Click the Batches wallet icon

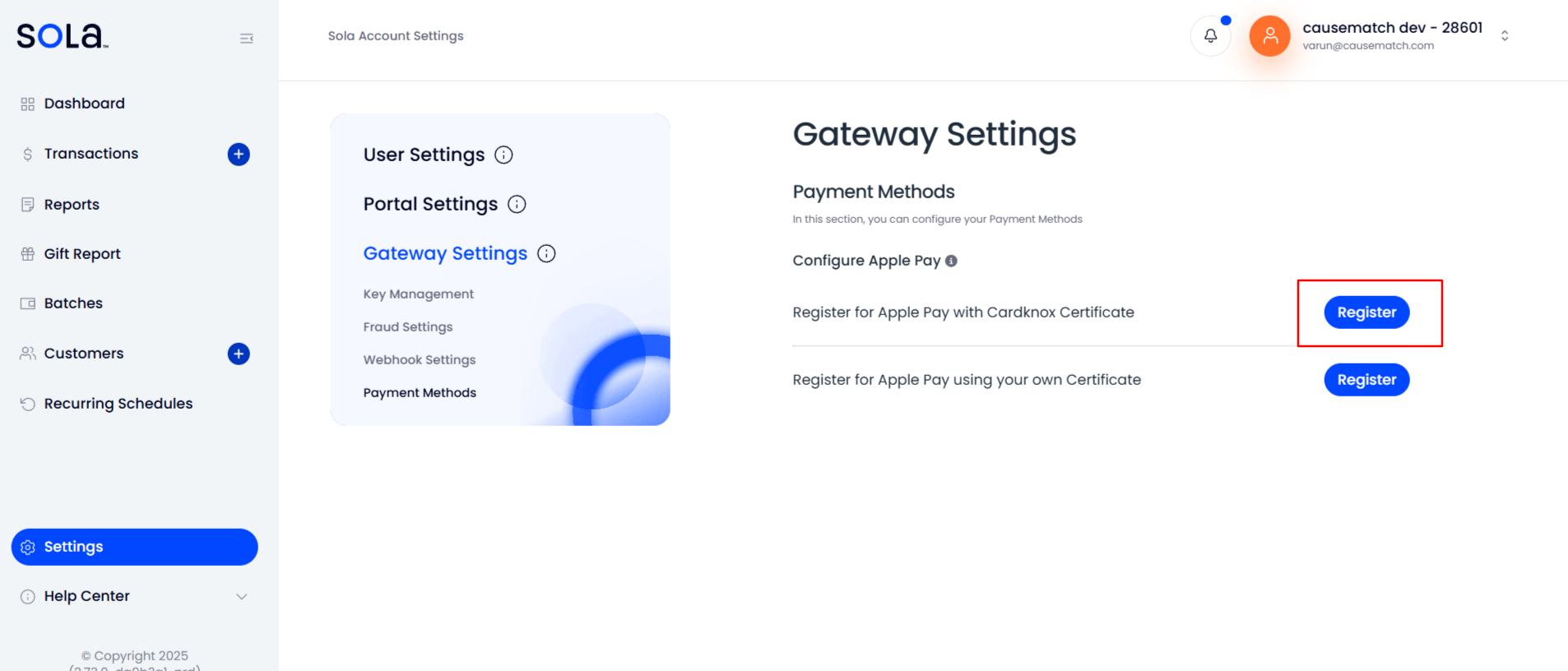click(x=27, y=303)
